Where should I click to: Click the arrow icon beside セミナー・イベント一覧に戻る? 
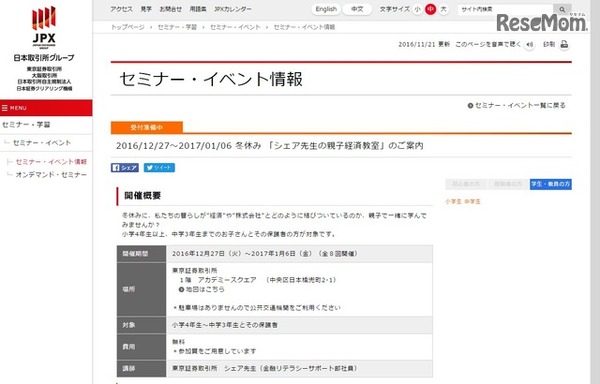coord(470,106)
